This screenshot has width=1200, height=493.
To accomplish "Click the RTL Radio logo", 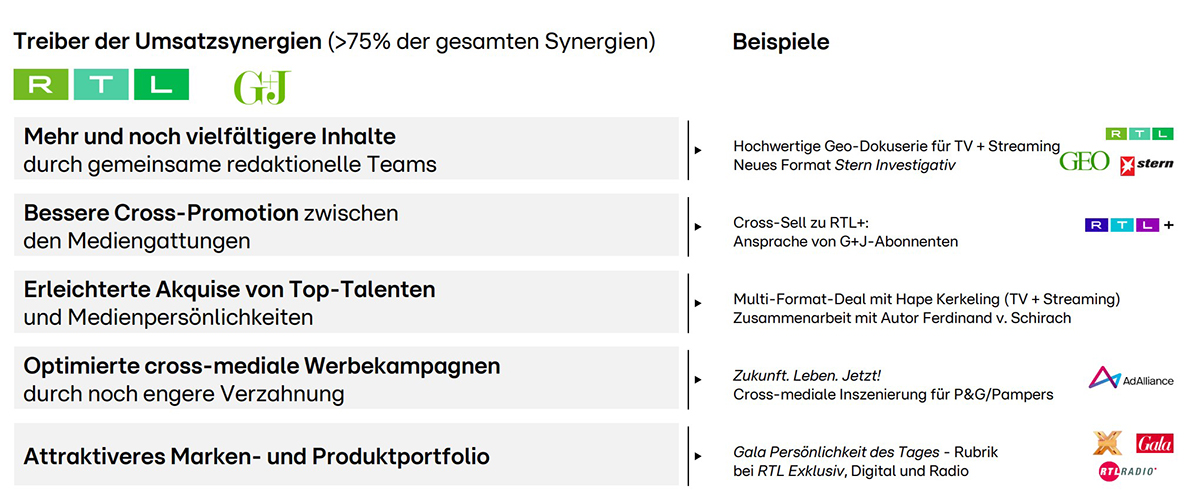I will pos(1126,470).
